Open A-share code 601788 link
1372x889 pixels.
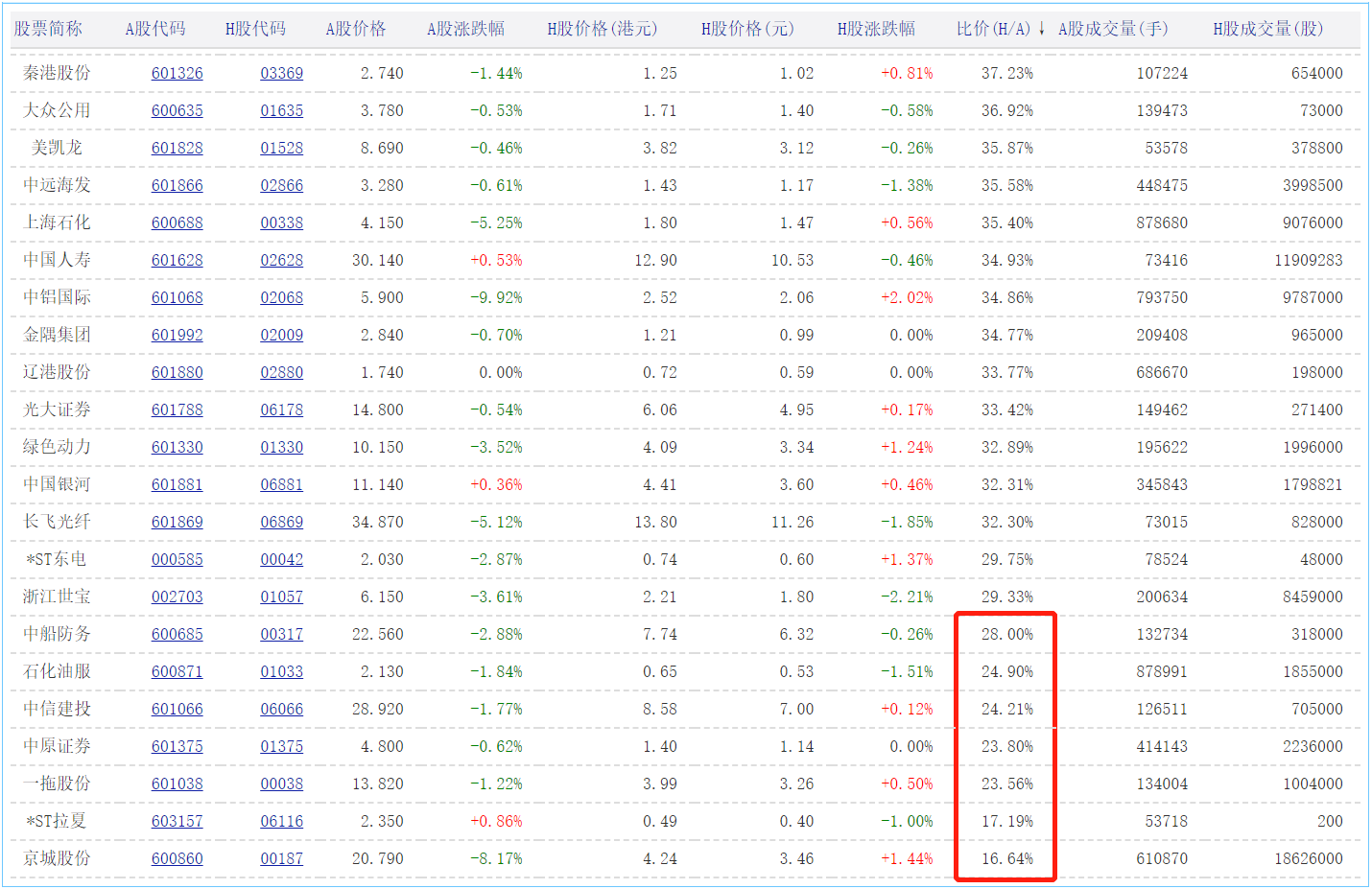[x=177, y=409]
